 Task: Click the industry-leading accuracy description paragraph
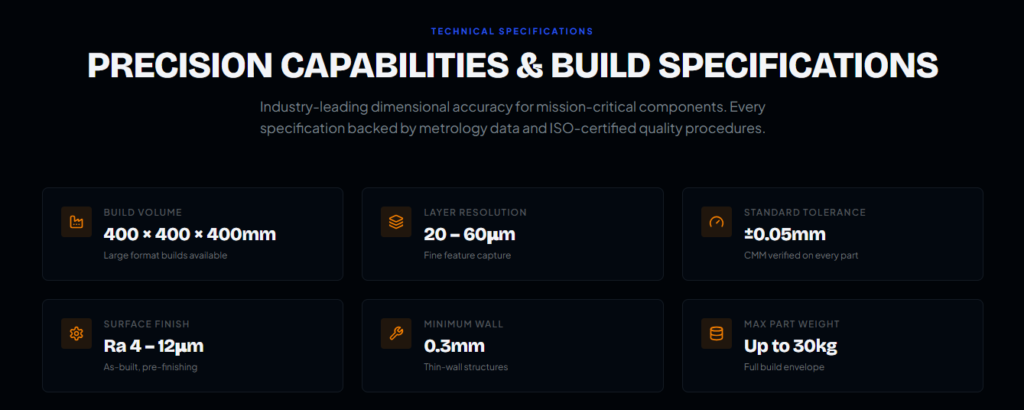tap(512, 118)
